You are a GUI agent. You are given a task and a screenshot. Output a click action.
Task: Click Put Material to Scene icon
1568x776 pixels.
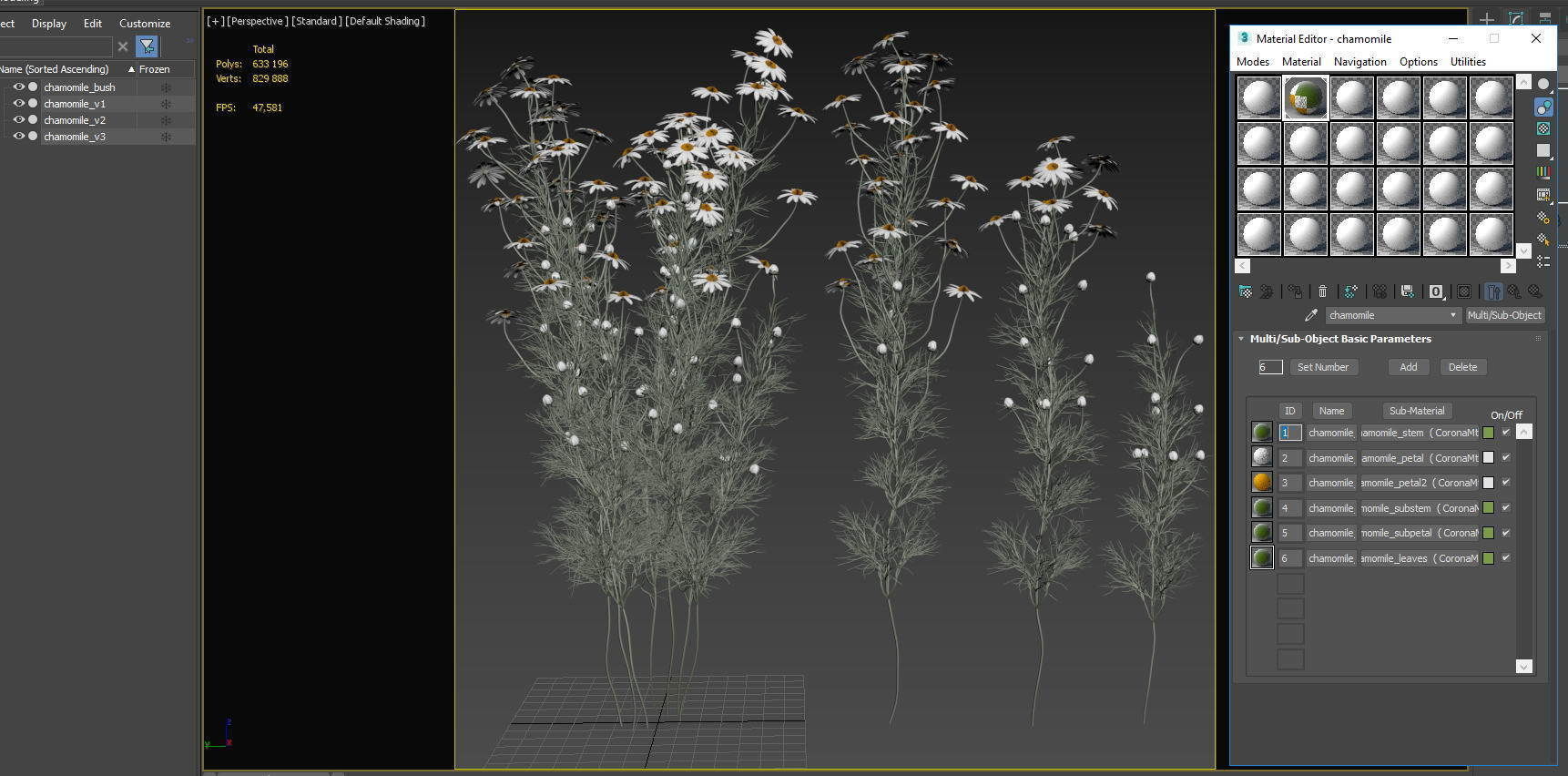coord(1267,291)
